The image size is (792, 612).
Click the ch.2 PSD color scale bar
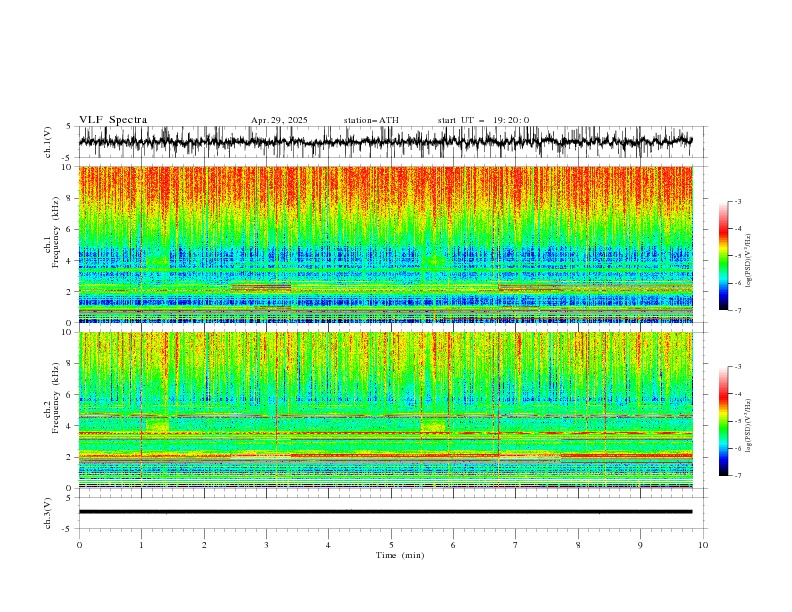pyautogui.click(x=723, y=421)
